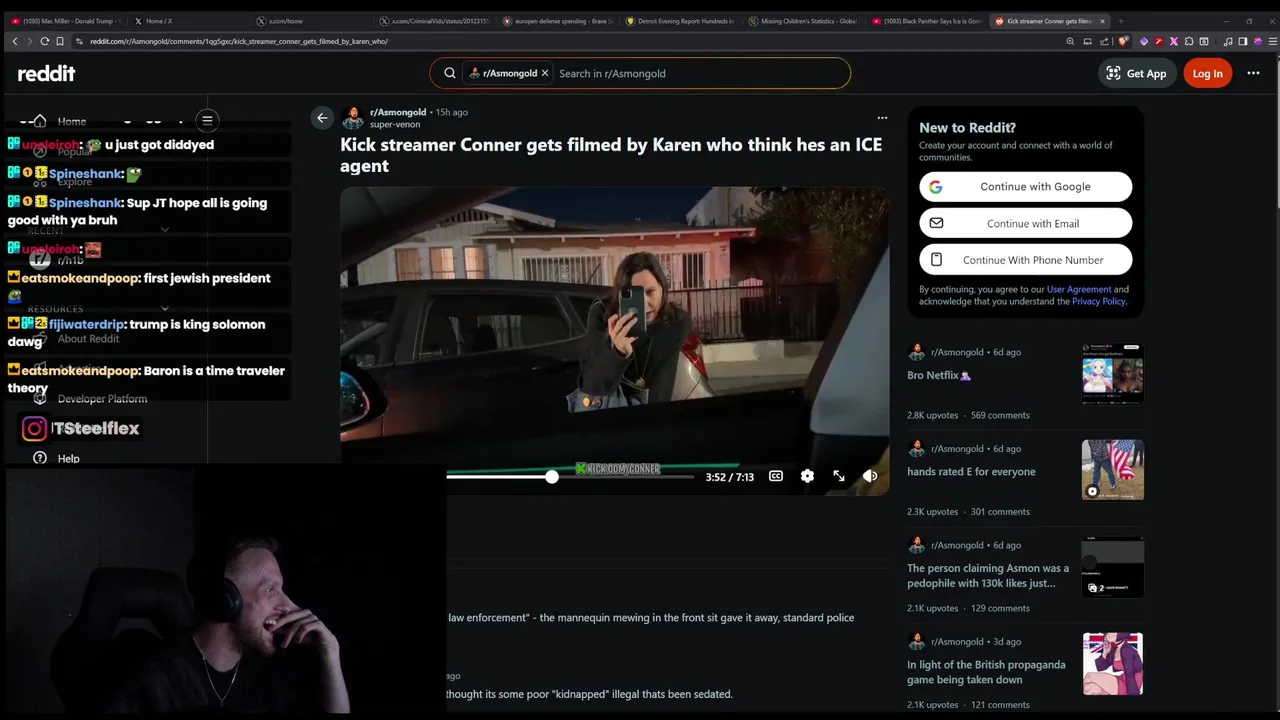Click the '569 comments' text
Viewport: 1280px width, 720px height.
tap(1000, 415)
